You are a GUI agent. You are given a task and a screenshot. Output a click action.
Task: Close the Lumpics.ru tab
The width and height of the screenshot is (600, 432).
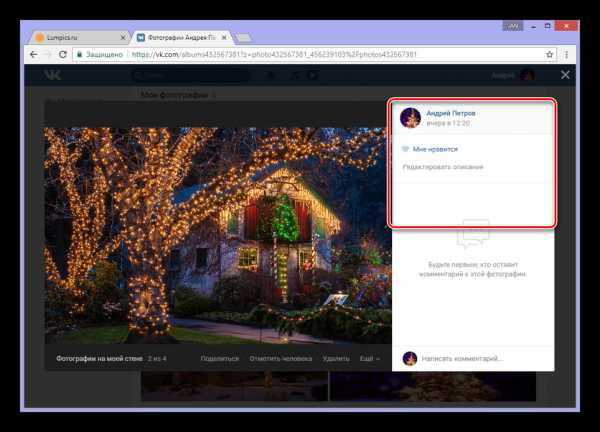click(123, 37)
